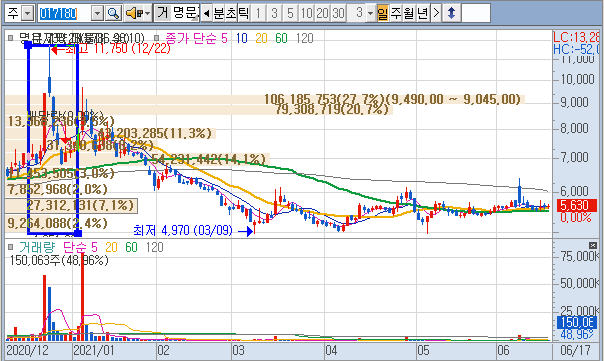Select the monthly 월 chart button
Viewport: 604px width, 361px height.
tap(409, 13)
